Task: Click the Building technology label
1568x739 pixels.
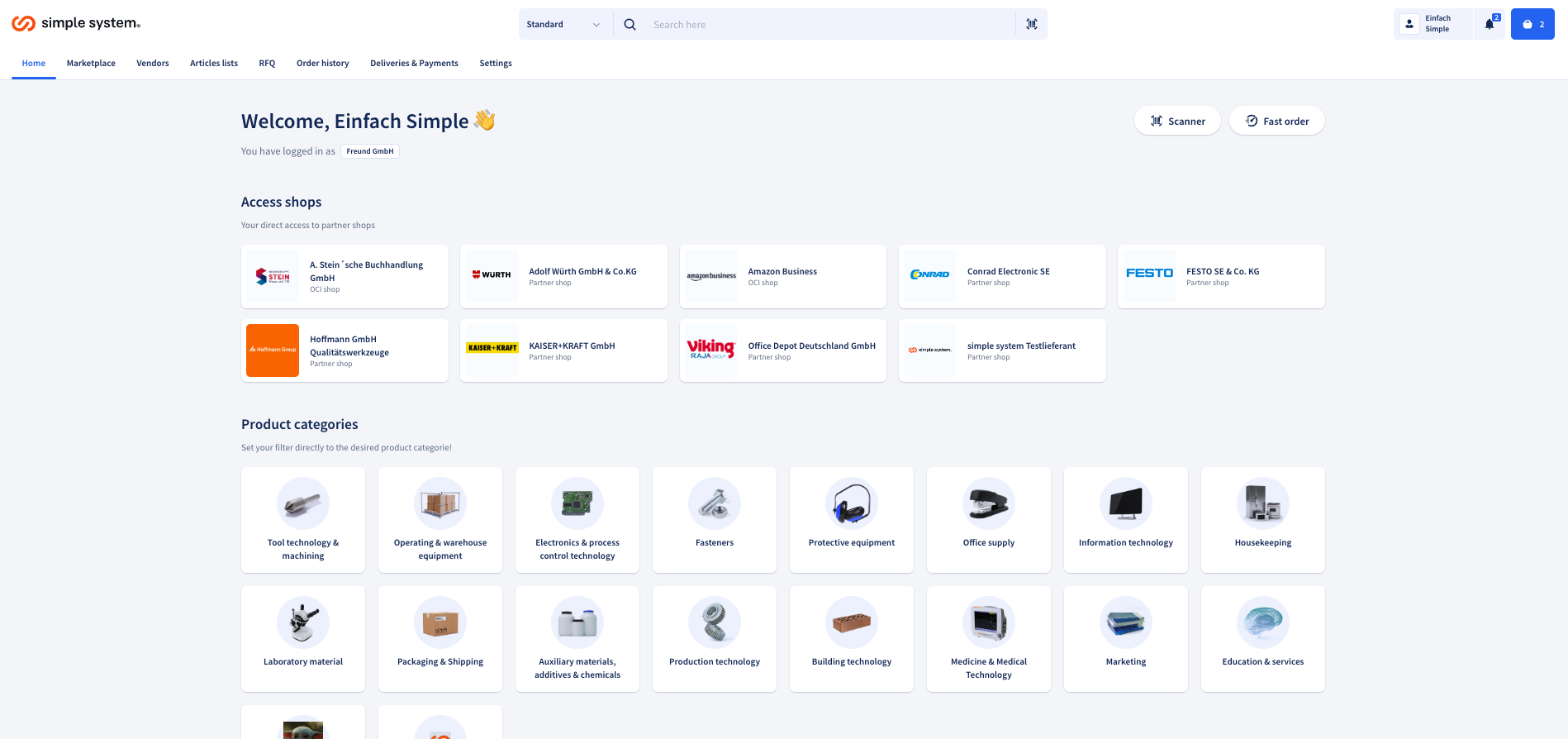Action: [852, 662]
